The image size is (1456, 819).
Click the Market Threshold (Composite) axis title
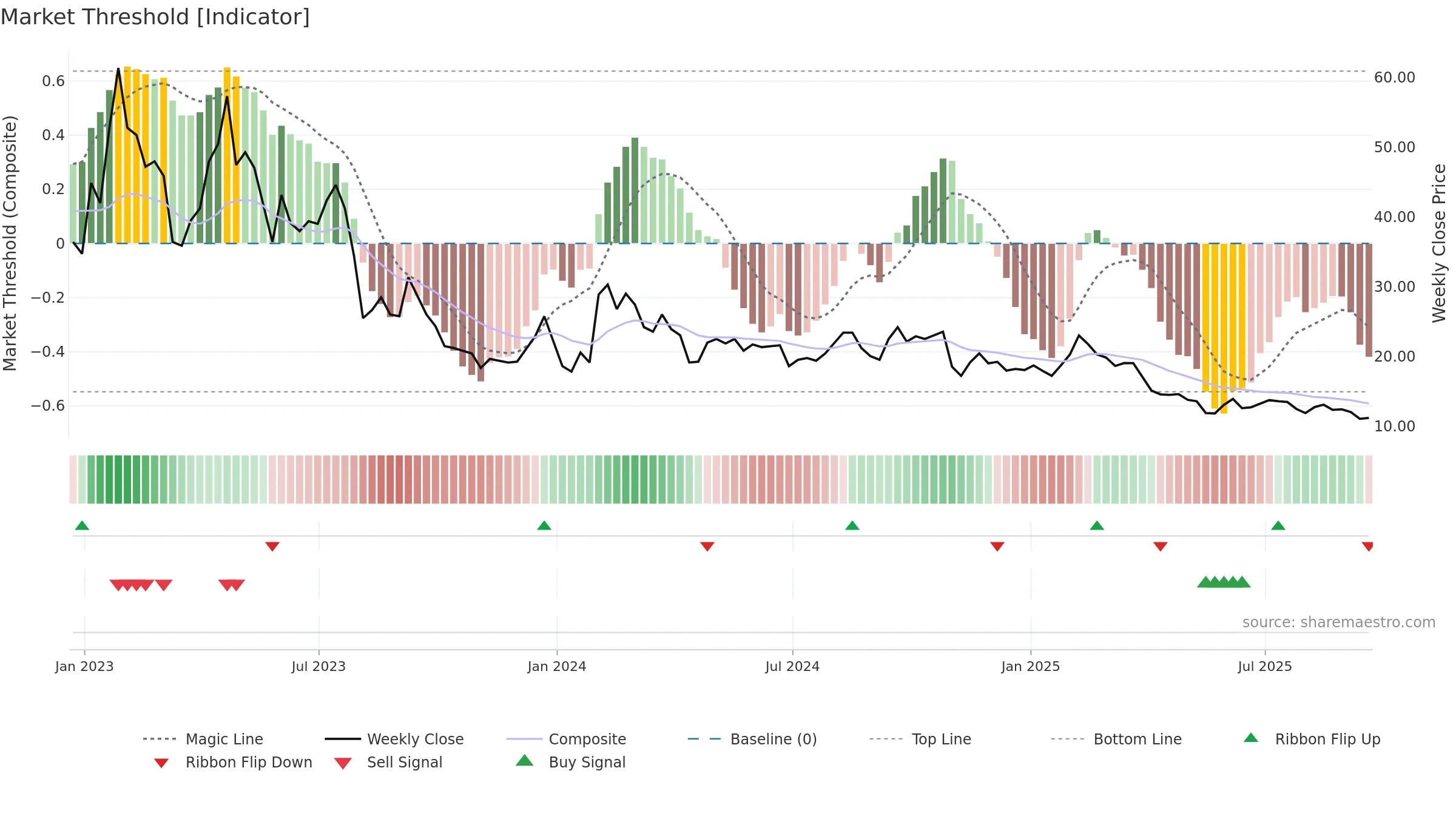10,243
